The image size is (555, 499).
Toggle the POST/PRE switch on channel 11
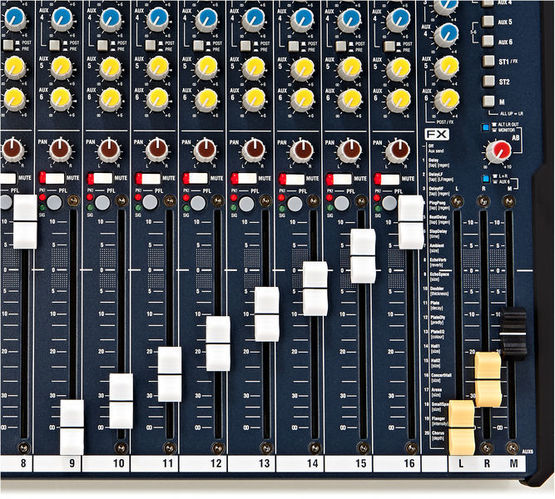[150, 45]
